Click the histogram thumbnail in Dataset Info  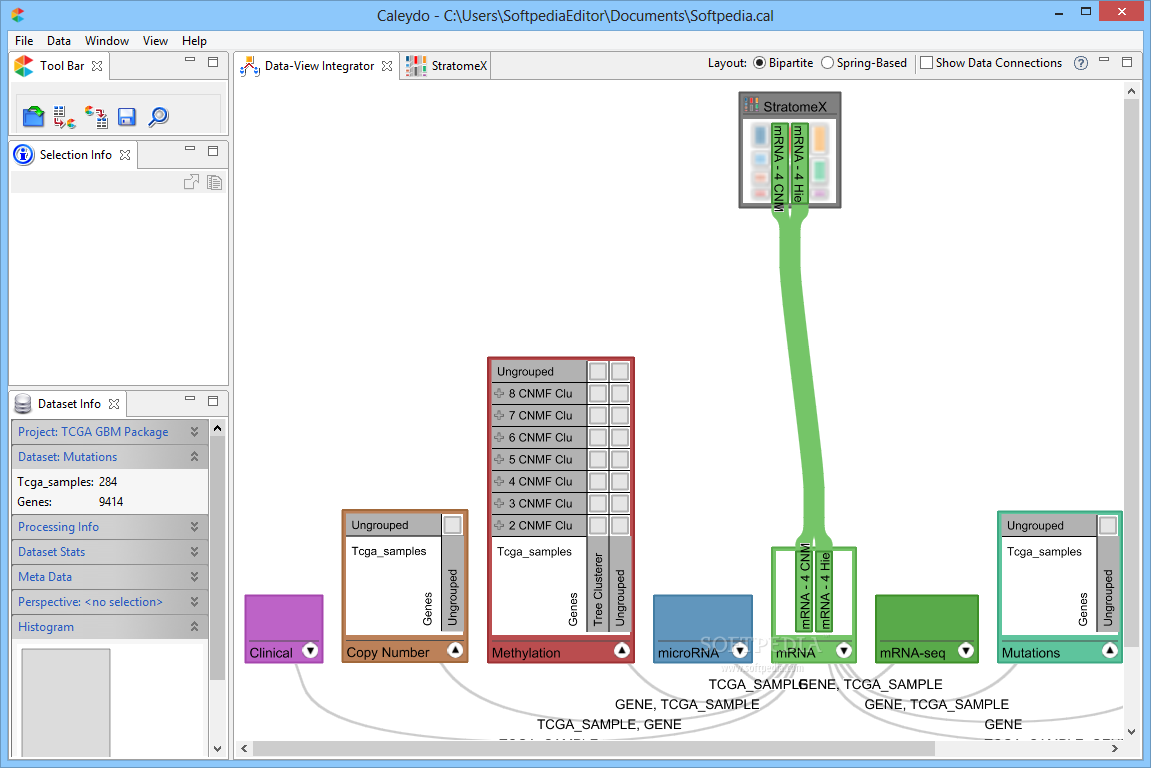(66, 702)
